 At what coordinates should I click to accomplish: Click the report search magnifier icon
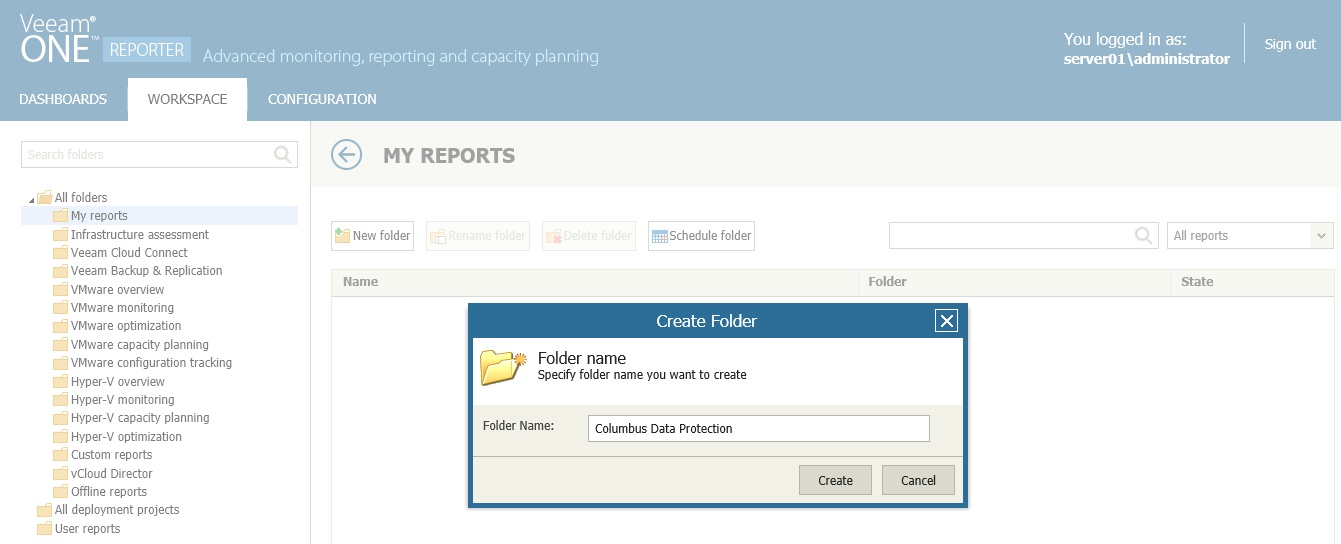pyautogui.click(x=1144, y=235)
